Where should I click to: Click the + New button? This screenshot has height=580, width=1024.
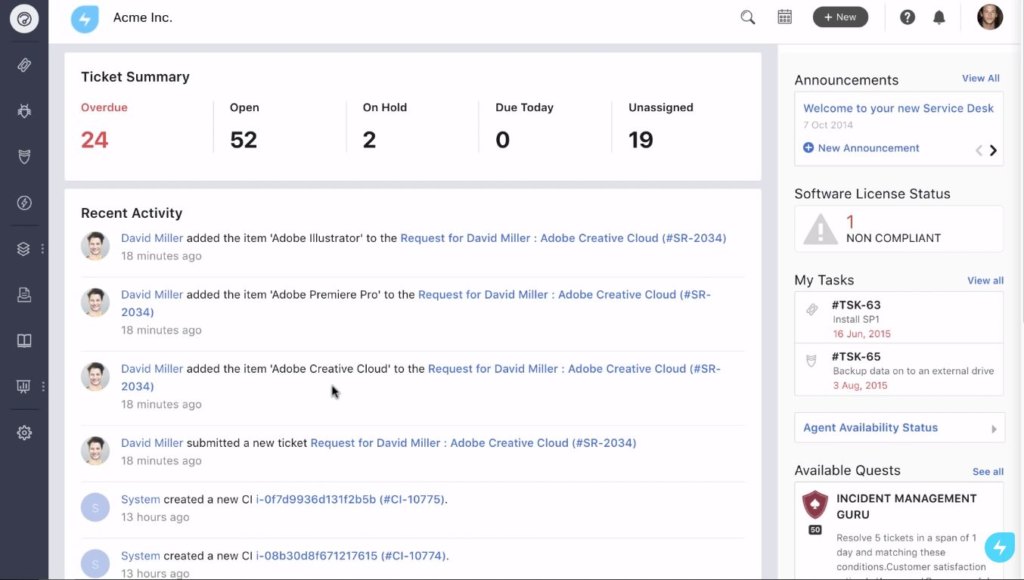(x=840, y=17)
